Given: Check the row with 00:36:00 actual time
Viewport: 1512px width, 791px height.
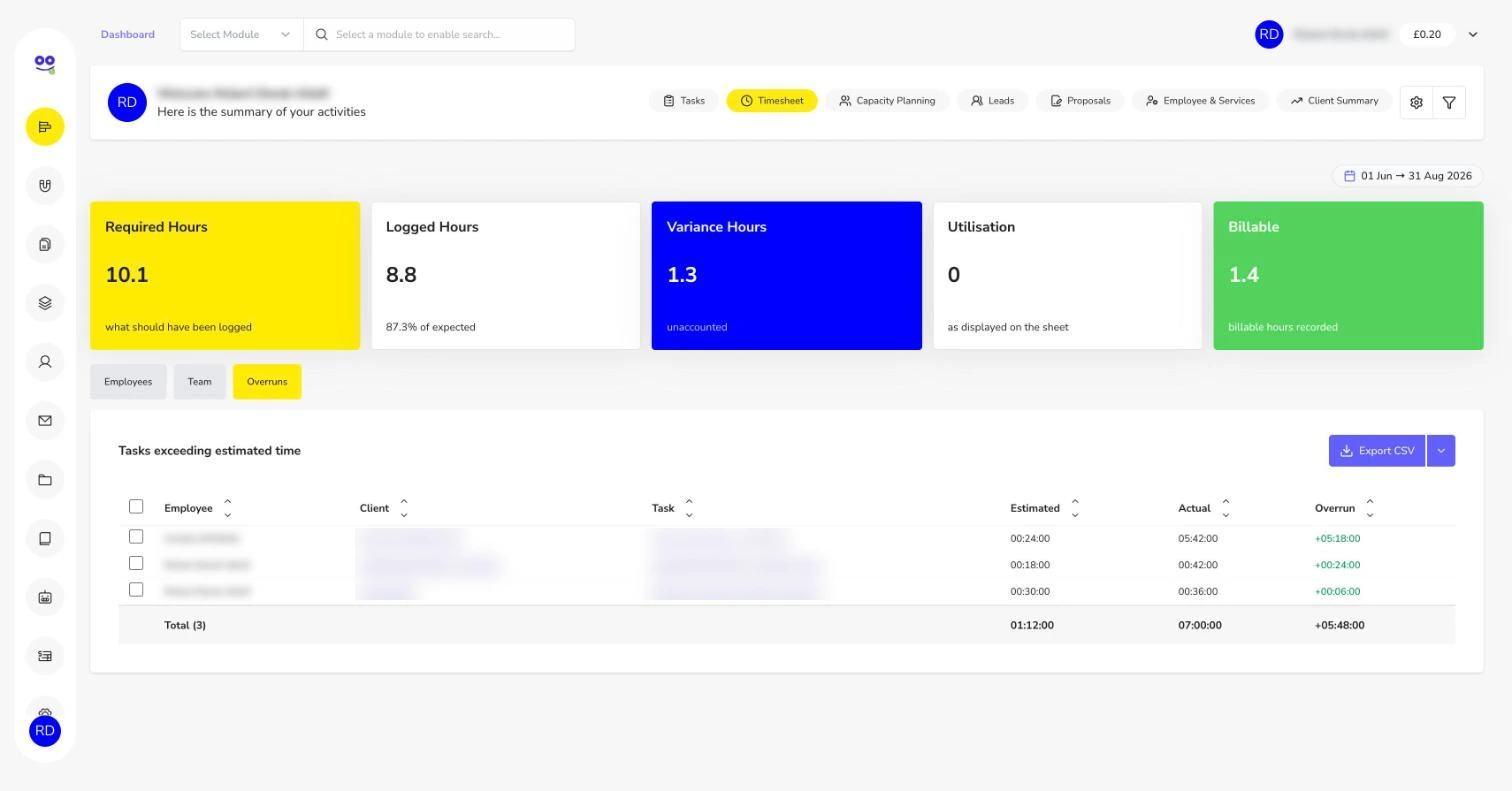Looking at the screenshot, I should coord(136,590).
